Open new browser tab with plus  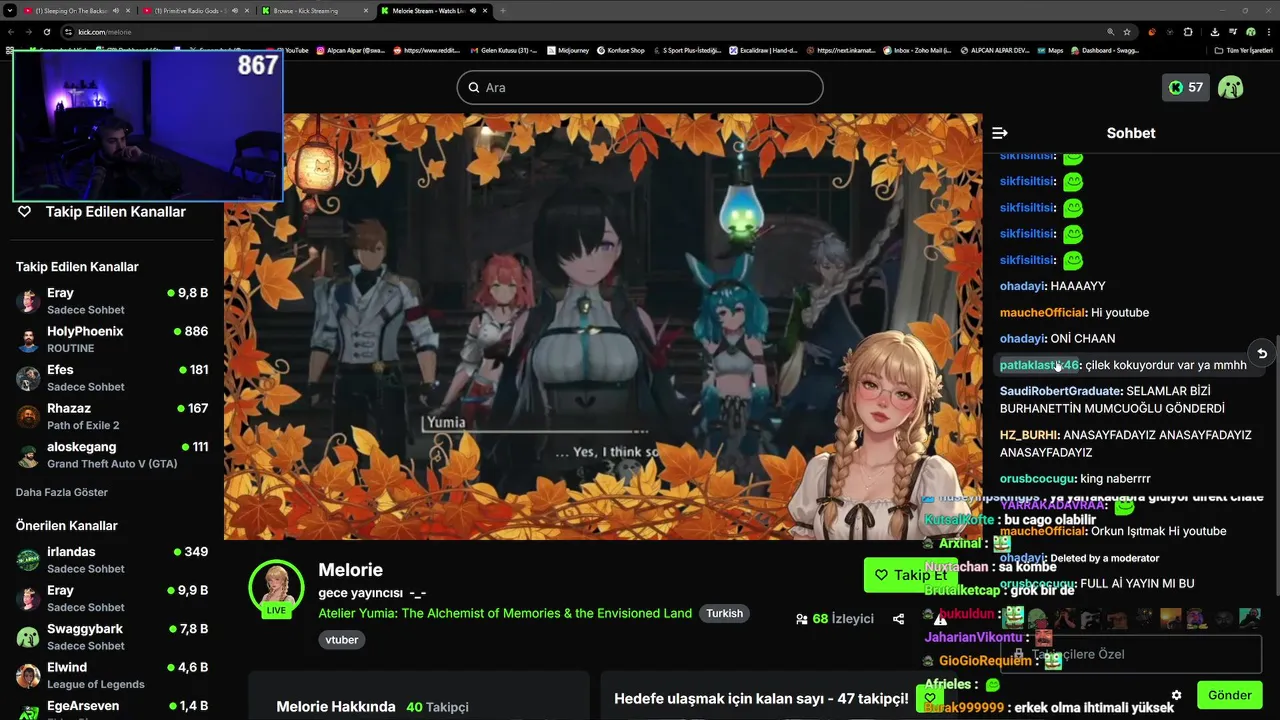coord(503,10)
